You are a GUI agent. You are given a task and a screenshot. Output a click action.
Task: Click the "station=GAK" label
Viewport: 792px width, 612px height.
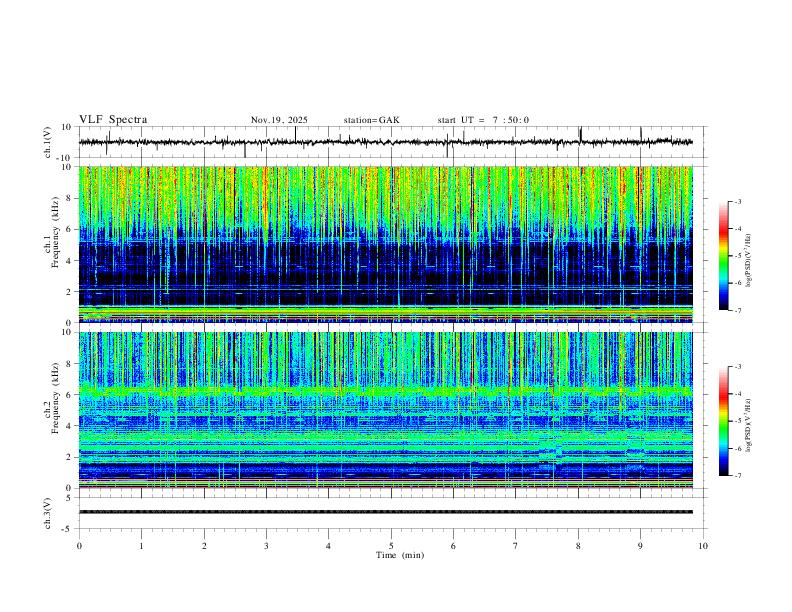coord(372,120)
